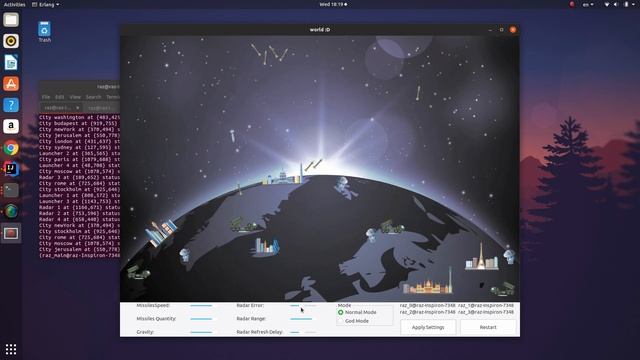Click the radar dish right of the Eiffel Tower city
The height and width of the screenshot is (360, 640).
pos(509,255)
